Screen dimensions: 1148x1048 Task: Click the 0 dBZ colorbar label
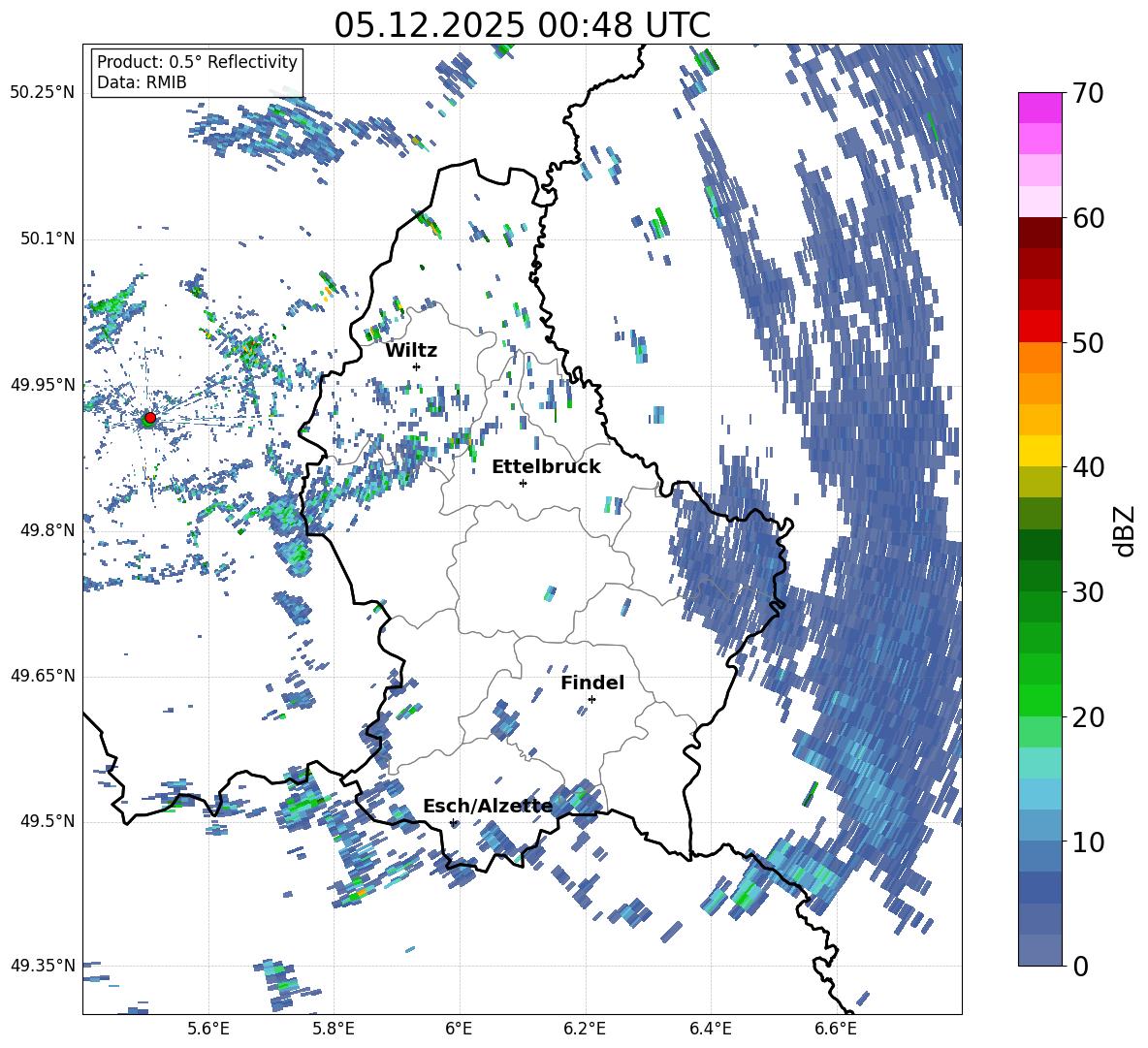pyautogui.click(x=1080, y=966)
